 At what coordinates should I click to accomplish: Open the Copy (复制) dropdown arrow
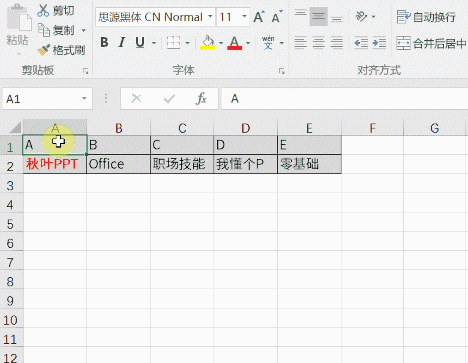pyautogui.click(x=84, y=30)
